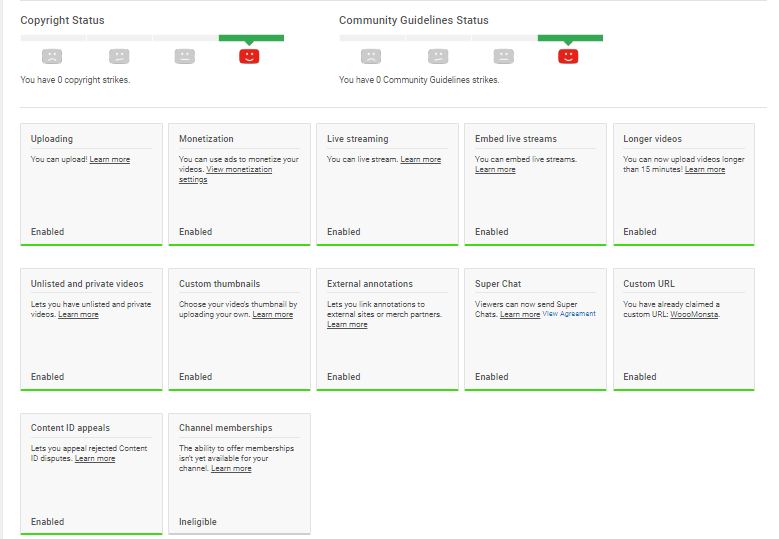Click the green Copyright Status progress bar
The width and height of the screenshot is (779, 539).
[251, 38]
